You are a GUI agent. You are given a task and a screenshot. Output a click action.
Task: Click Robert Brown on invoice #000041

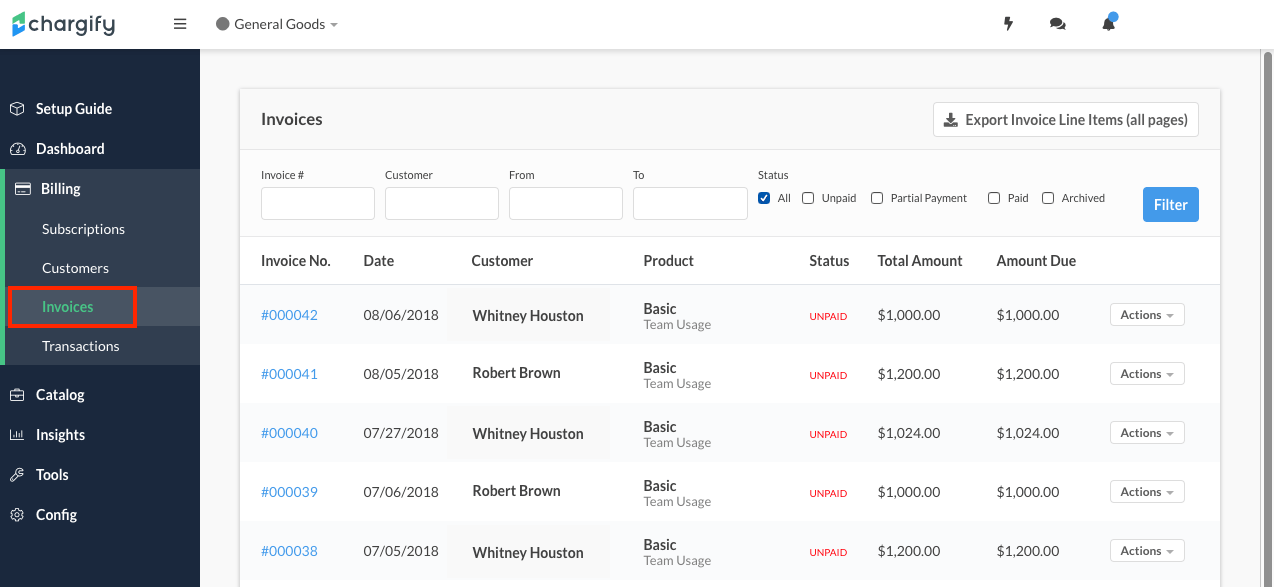[516, 373]
